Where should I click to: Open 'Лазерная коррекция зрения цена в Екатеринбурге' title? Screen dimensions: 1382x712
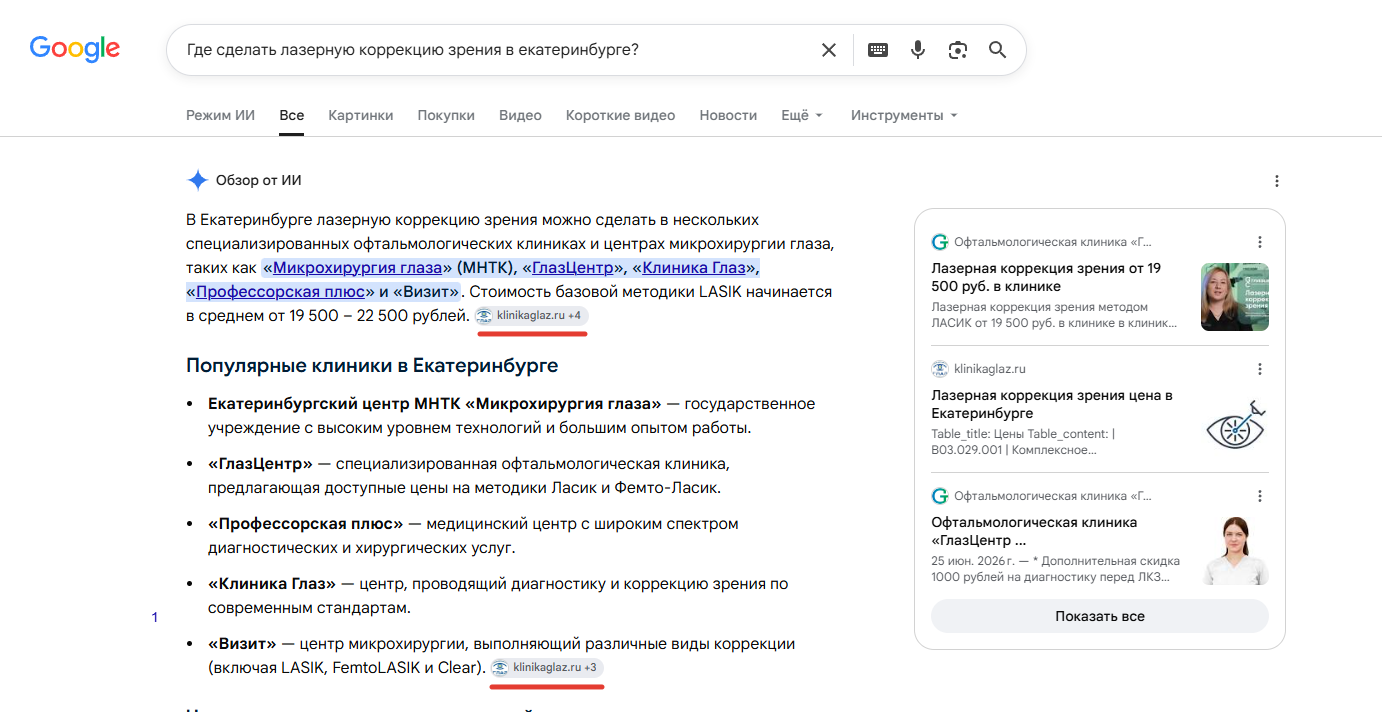(x=1052, y=404)
